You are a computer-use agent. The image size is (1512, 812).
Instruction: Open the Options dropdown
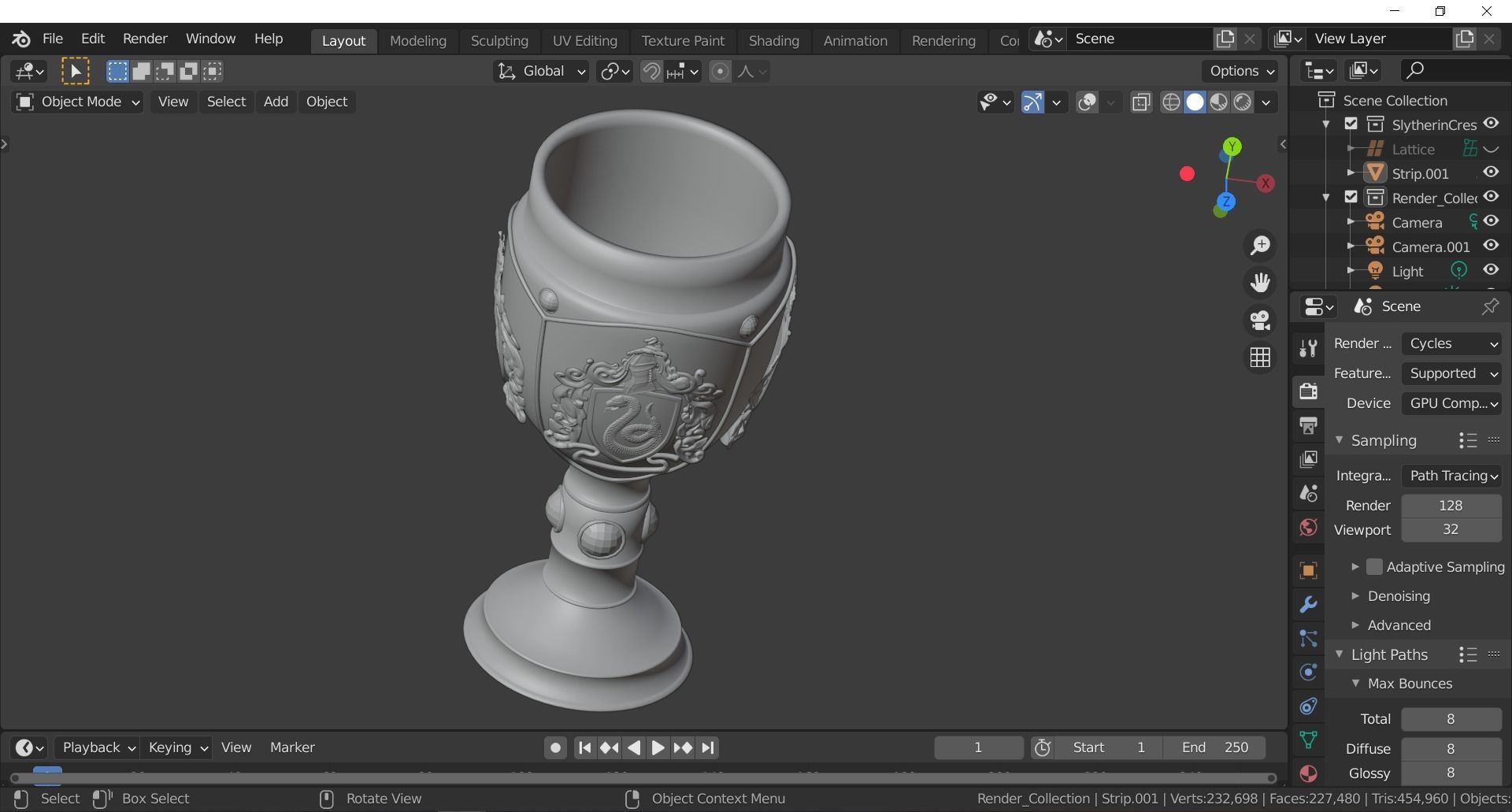(x=1241, y=72)
